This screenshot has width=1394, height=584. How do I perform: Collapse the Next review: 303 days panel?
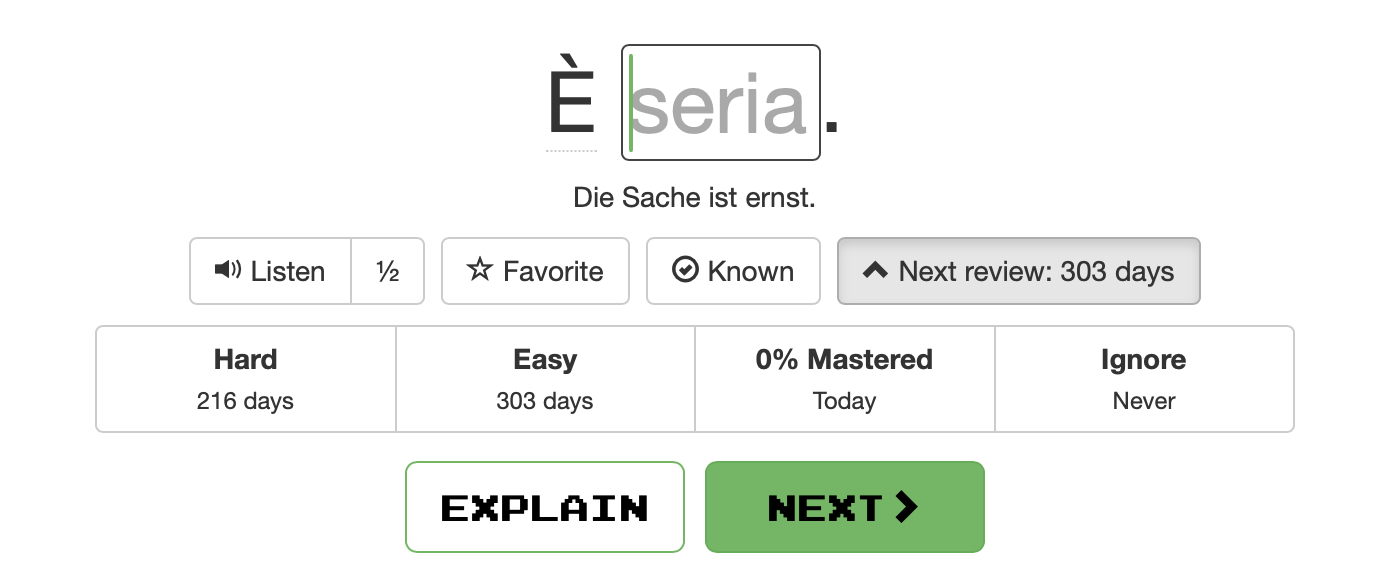(x=1018, y=271)
